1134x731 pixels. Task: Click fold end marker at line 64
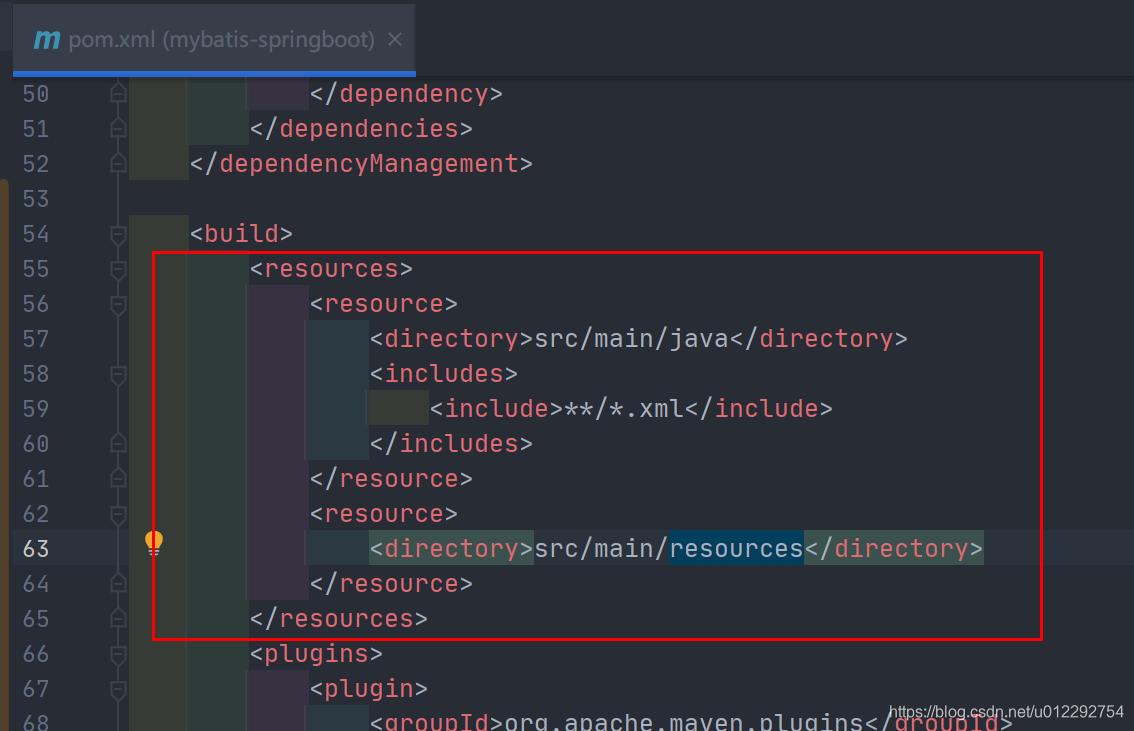[x=118, y=583]
